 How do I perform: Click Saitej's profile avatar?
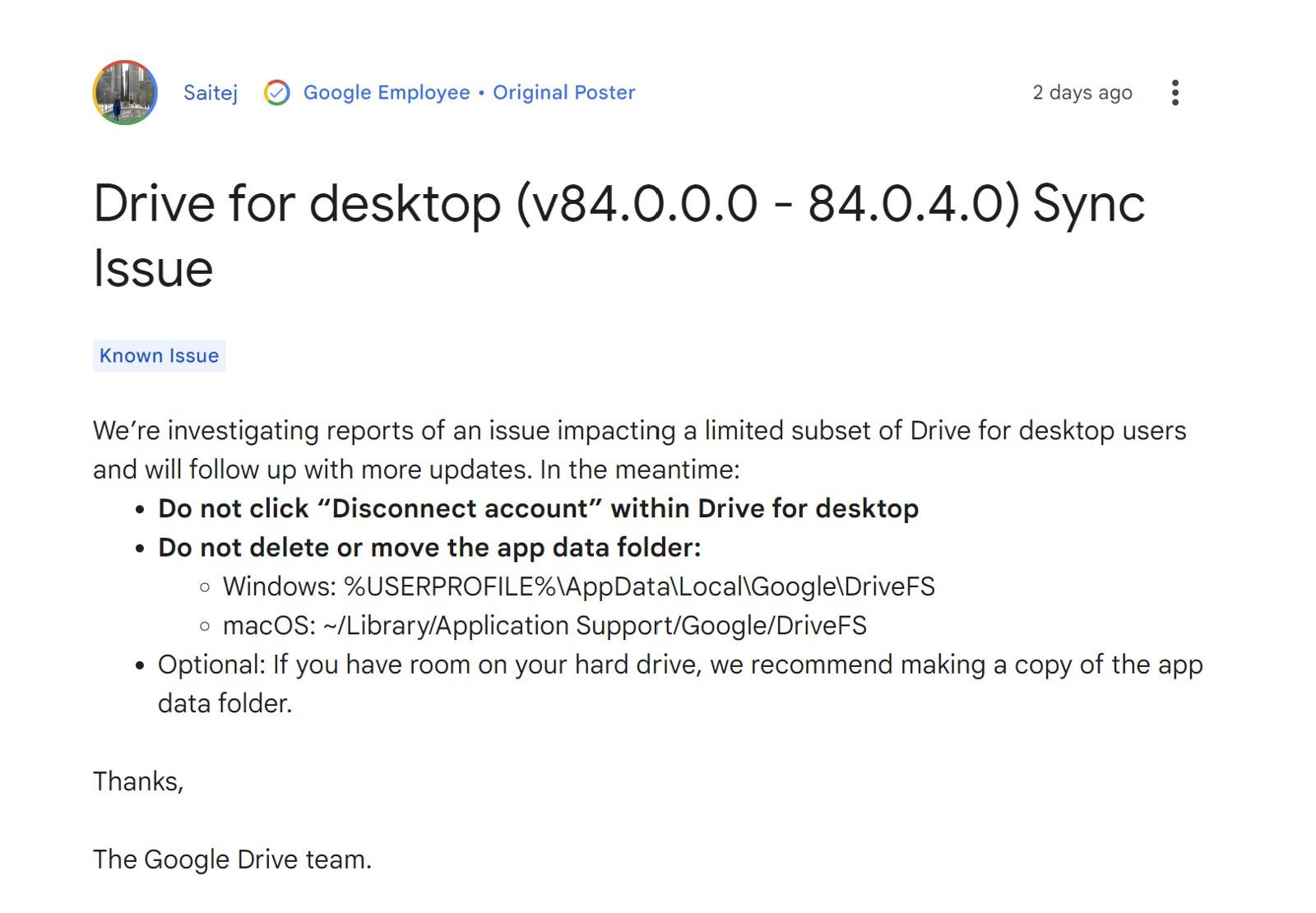click(x=125, y=92)
